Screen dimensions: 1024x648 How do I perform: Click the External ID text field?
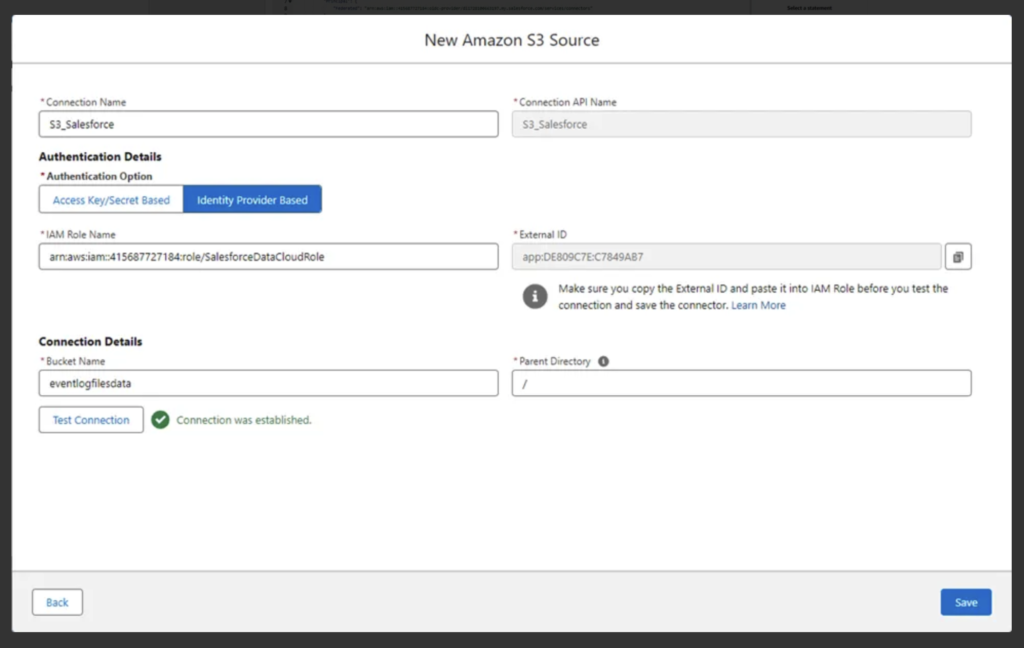pyautogui.click(x=726, y=257)
